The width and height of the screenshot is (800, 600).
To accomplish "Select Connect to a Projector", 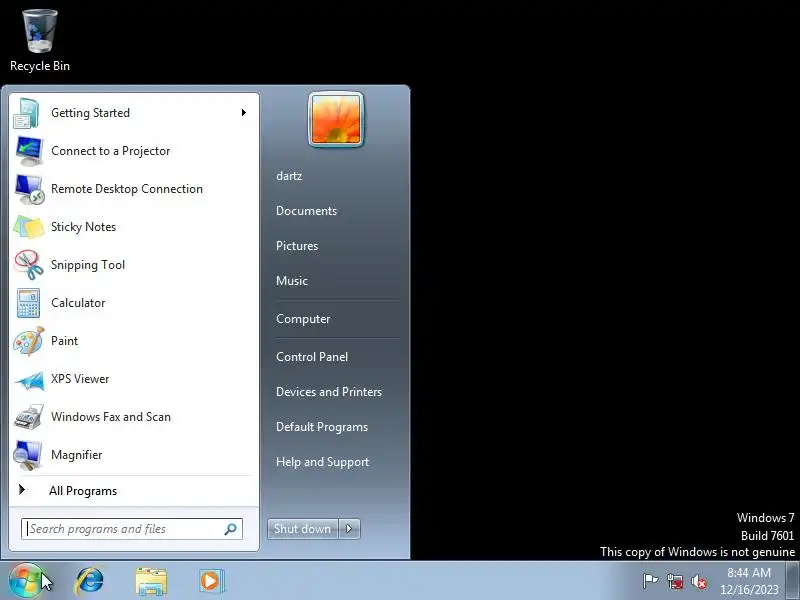I will click(x=134, y=151).
